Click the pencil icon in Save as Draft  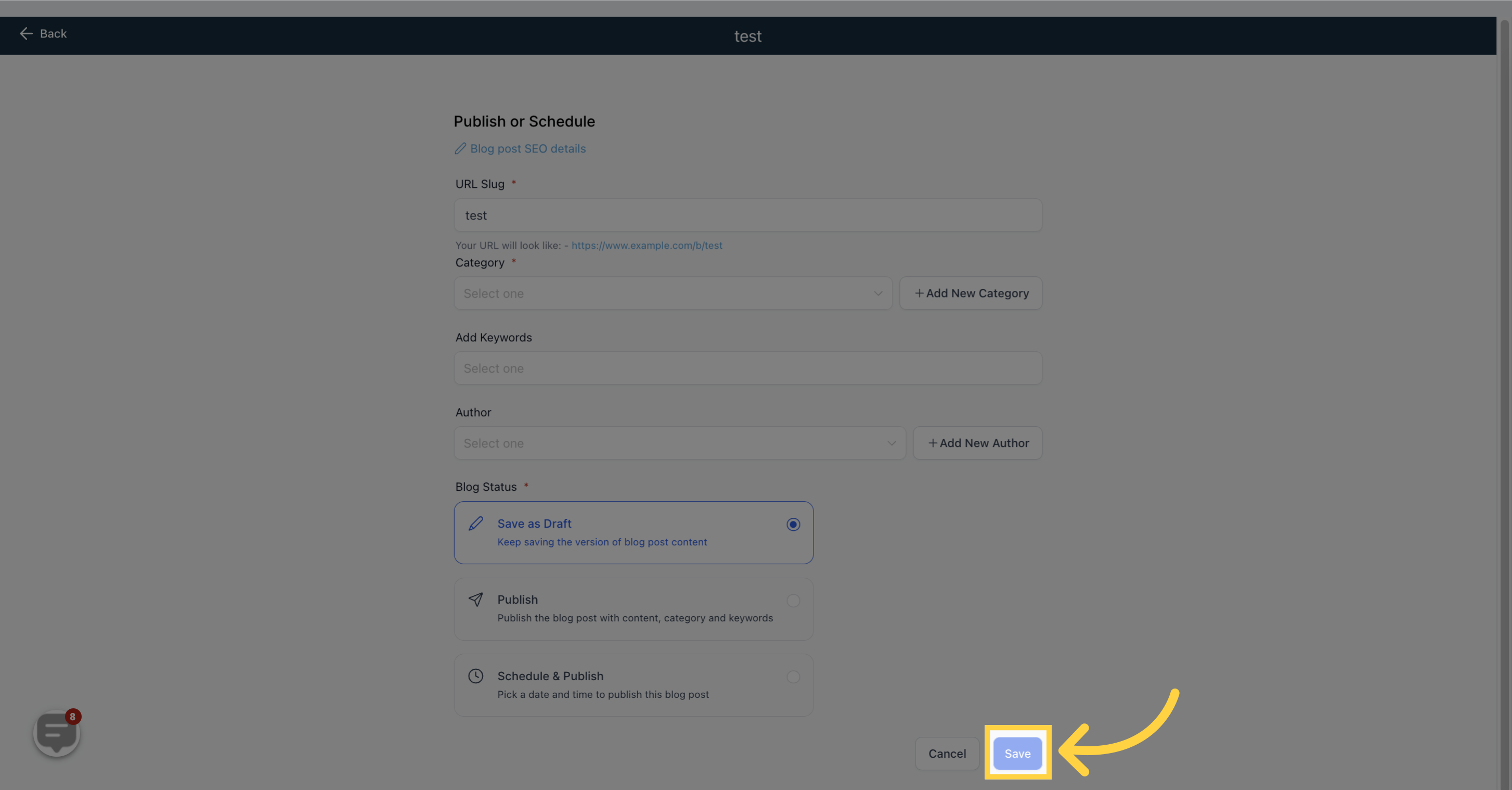[476, 524]
